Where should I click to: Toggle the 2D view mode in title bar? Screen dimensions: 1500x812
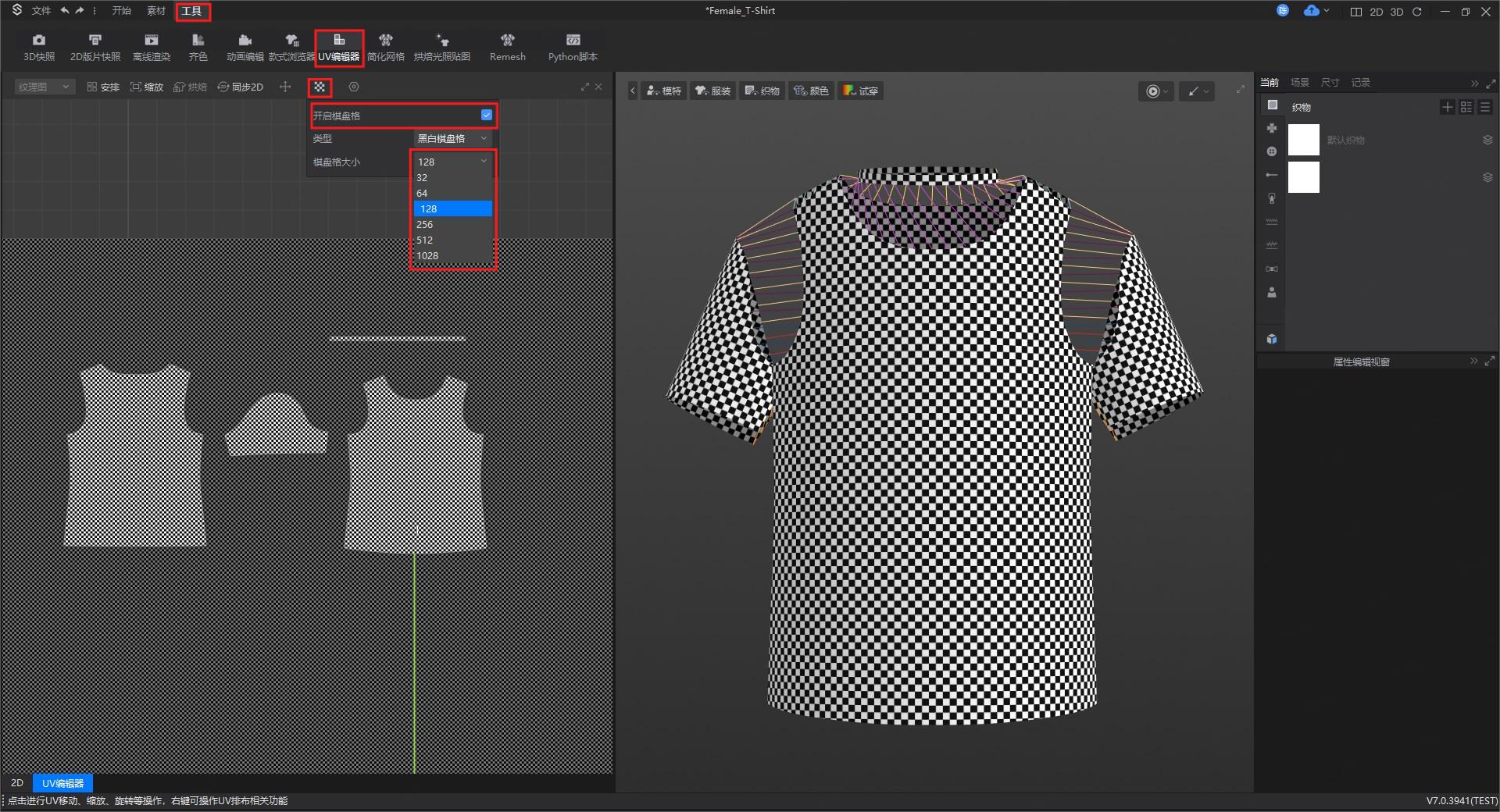pyautogui.click(x=1376, y=12)
